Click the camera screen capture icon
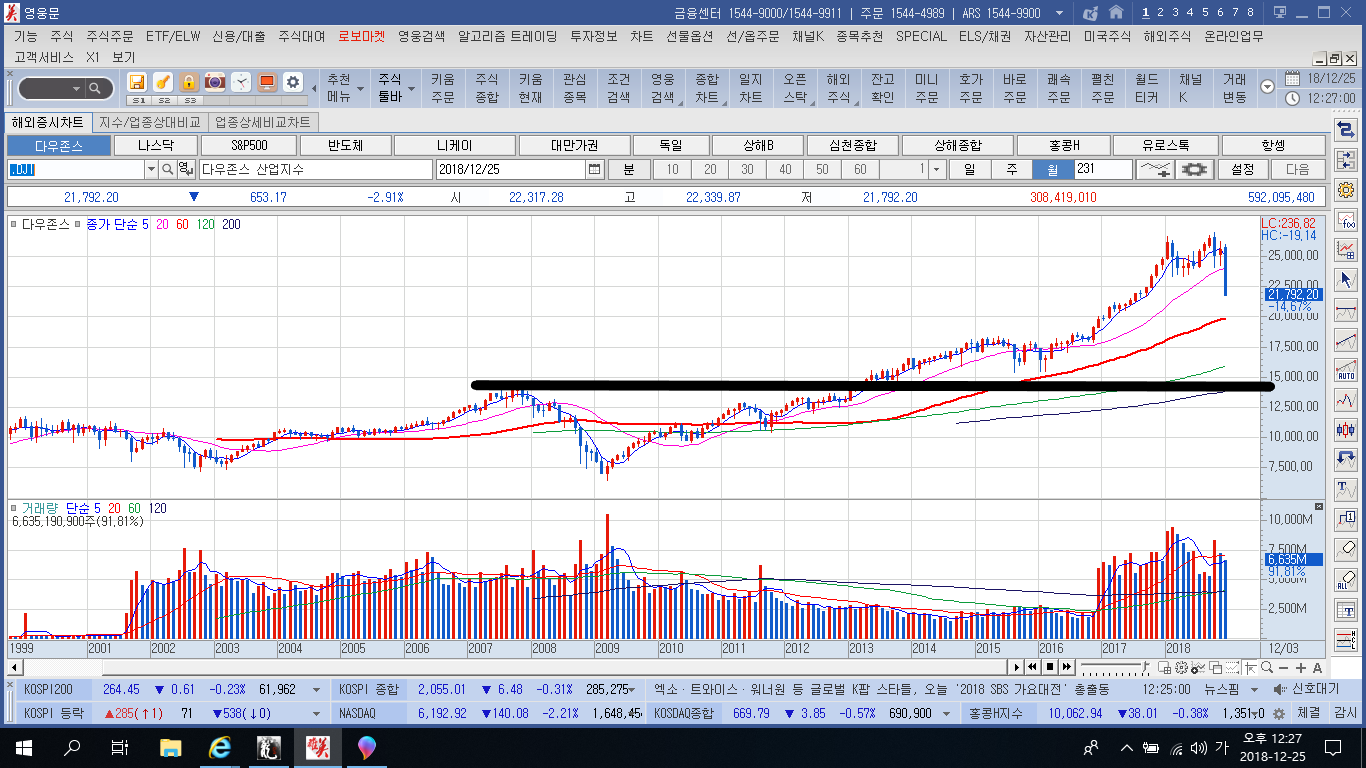 pyautogui.click(x=214, y=82)
